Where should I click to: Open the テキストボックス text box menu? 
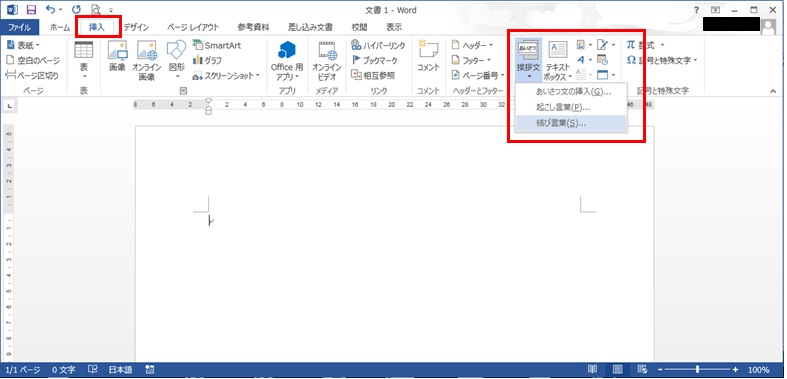coord(558,60)
